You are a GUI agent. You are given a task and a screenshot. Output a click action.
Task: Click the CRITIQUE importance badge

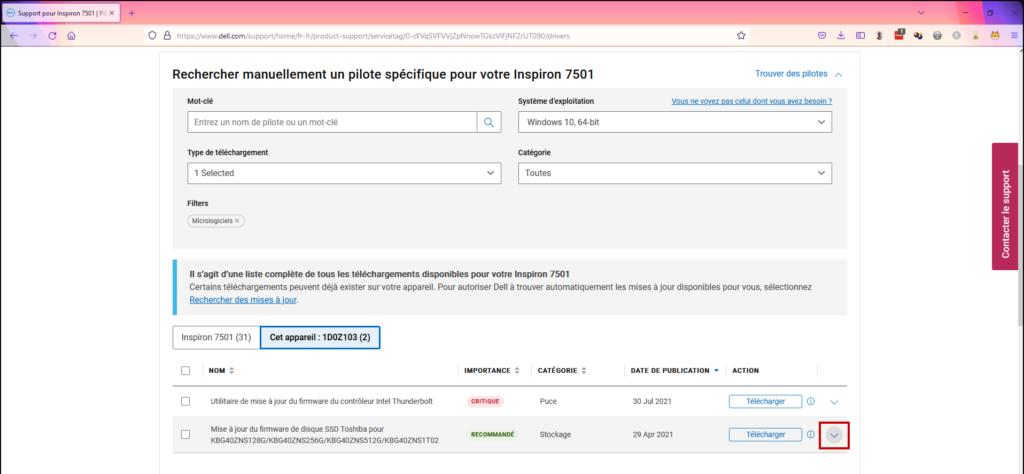[x=485, y=402]
